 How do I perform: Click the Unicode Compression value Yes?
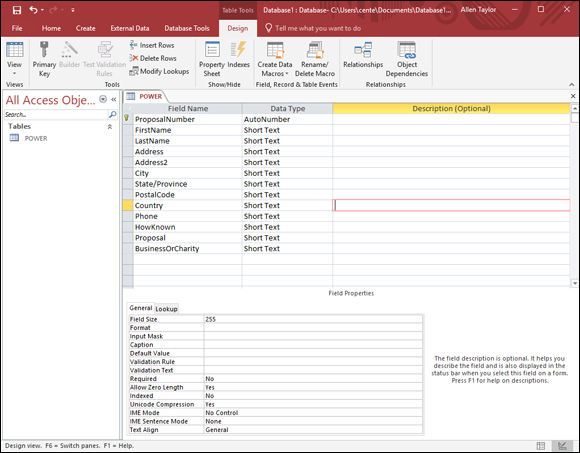313,404
